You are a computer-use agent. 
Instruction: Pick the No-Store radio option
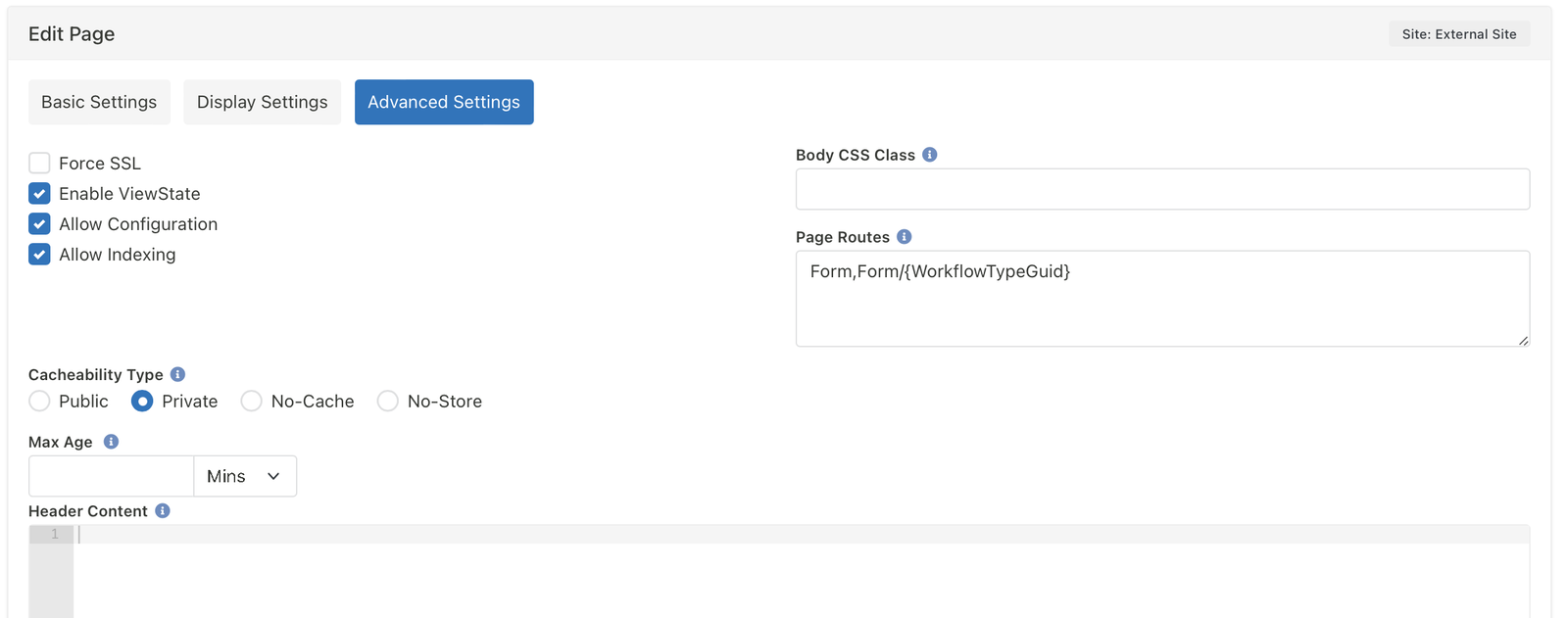point(388,402)
